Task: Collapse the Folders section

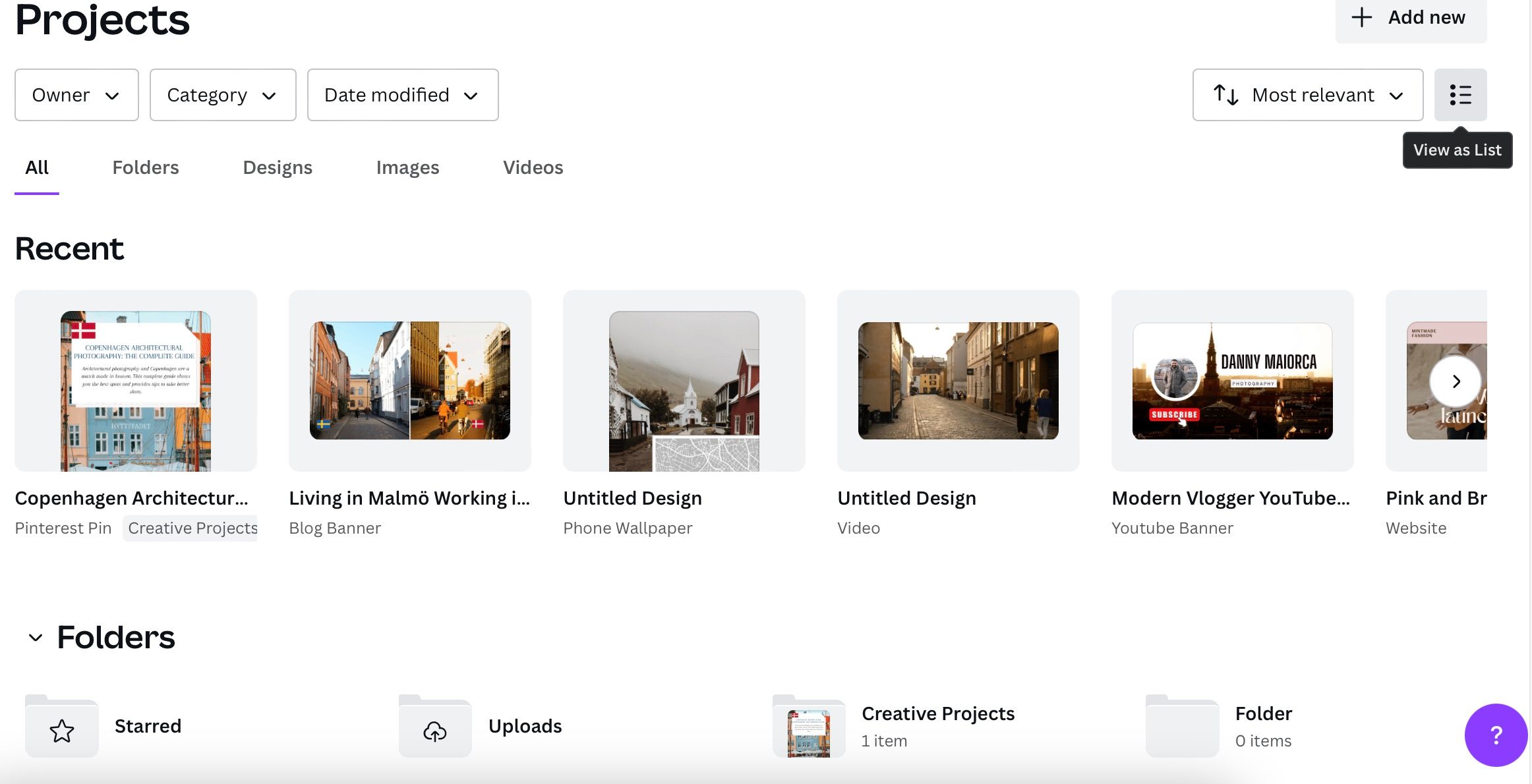Action: point(36,636)
